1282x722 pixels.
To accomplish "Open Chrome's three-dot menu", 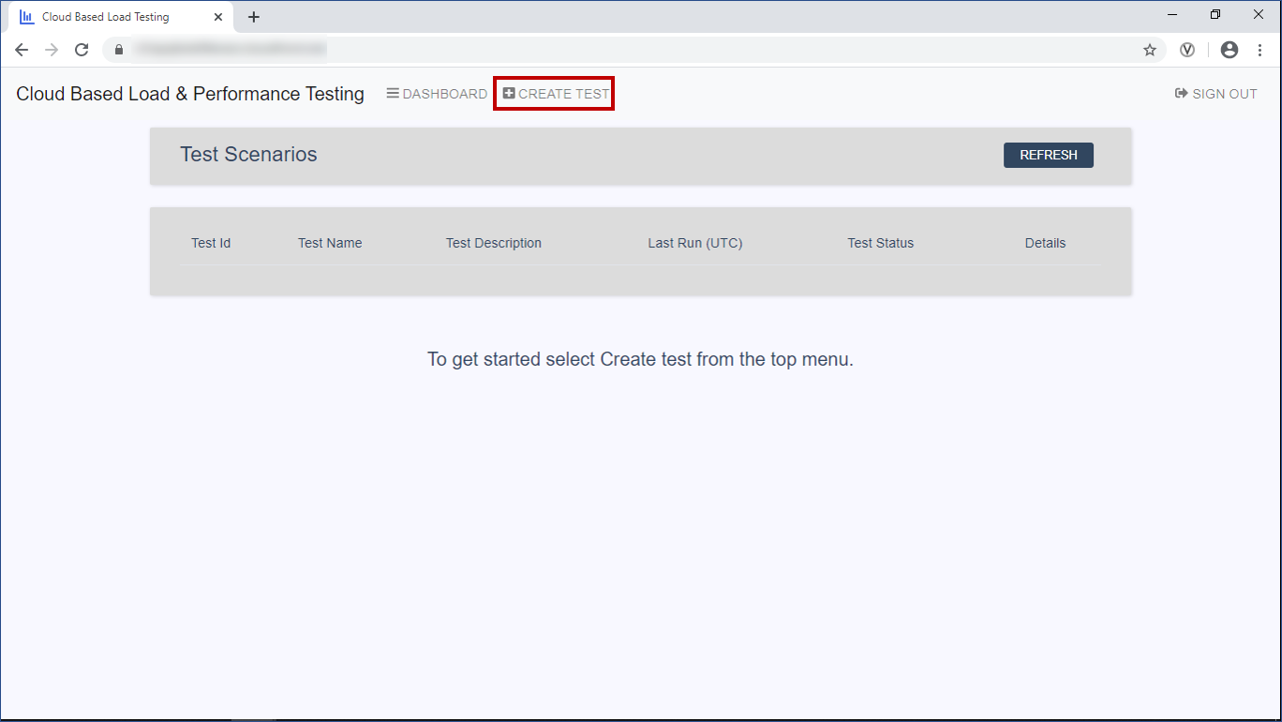I will click(x=1259, y=50).
